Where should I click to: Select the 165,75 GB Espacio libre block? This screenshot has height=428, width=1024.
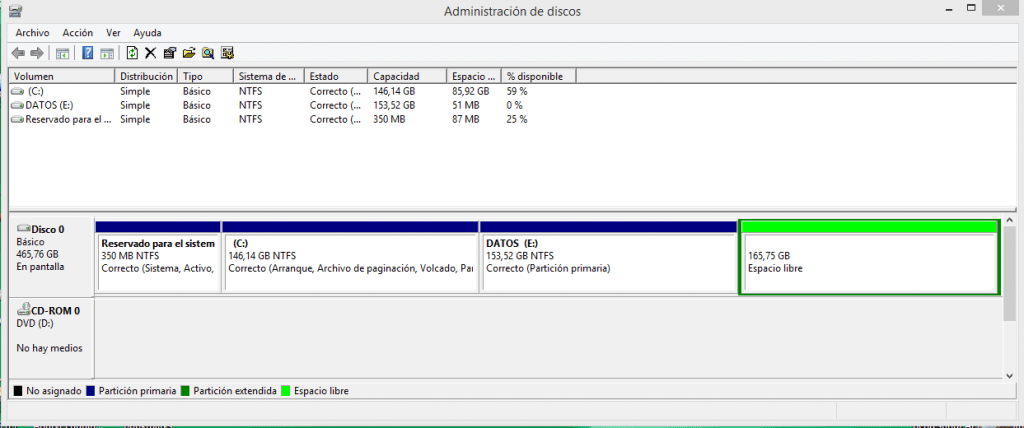click(x=868, y=261)
